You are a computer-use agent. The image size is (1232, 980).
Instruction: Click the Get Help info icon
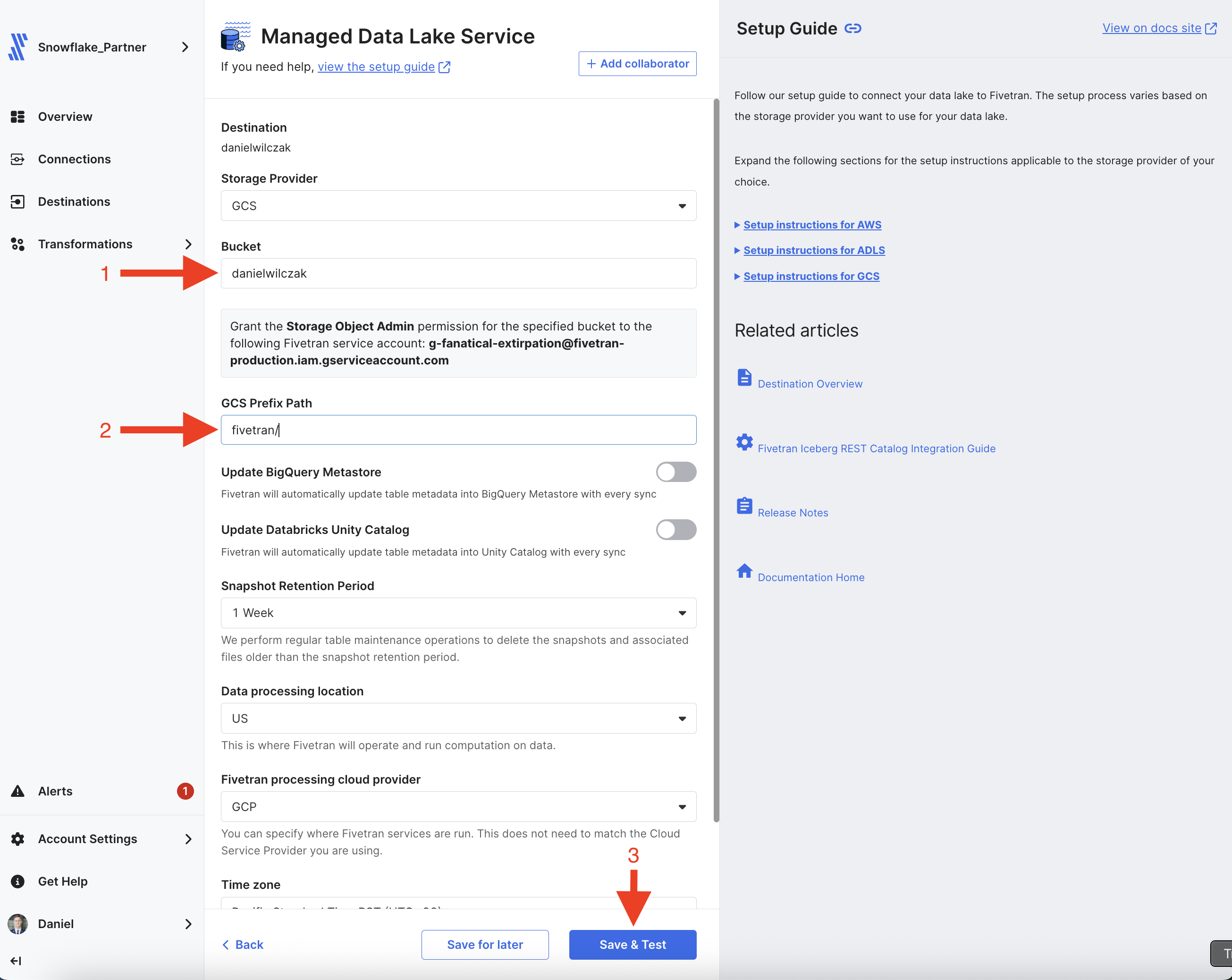click(18, 881)
